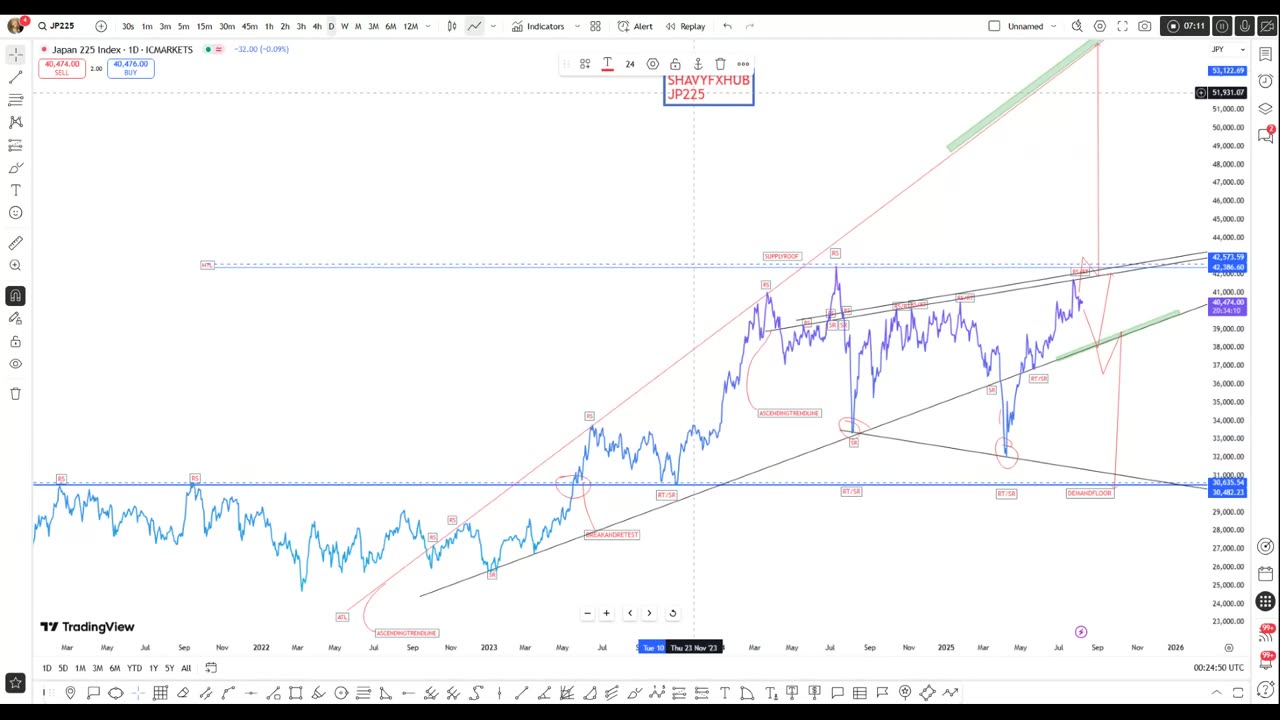Choose the candlestick chart style
This screenshot has width=1280, height=720.
pyautogui.click(x=452, y=26)
